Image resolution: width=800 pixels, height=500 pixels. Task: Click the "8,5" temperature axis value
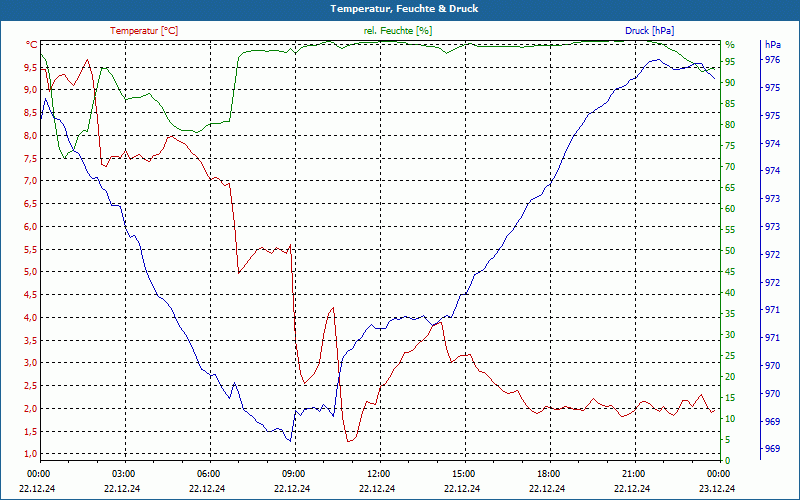pos(31,113)
